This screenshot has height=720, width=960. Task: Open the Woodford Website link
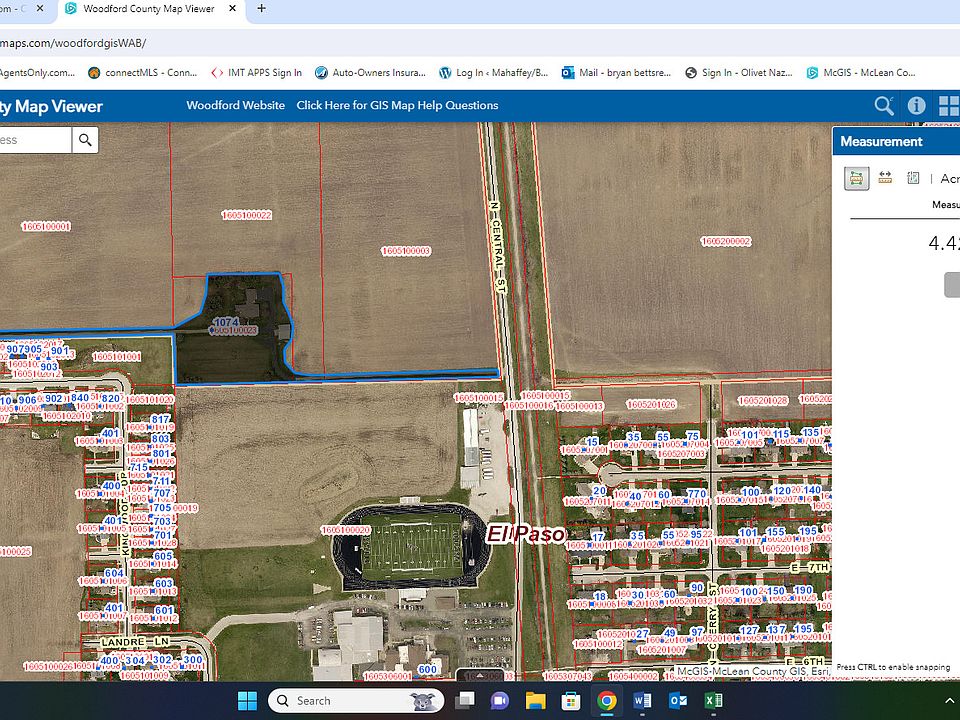(x=235, y=105)
